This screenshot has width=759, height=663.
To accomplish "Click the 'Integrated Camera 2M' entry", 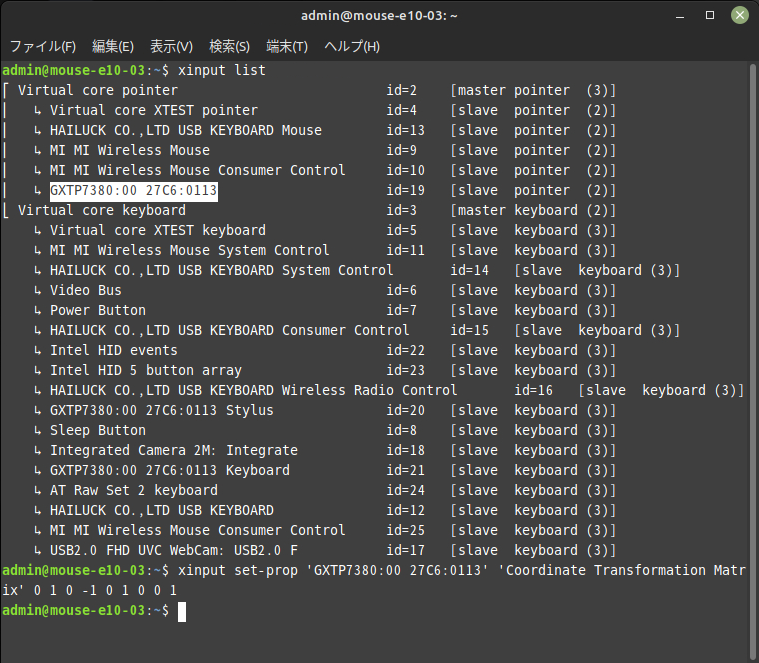I will tap(174, 451).
